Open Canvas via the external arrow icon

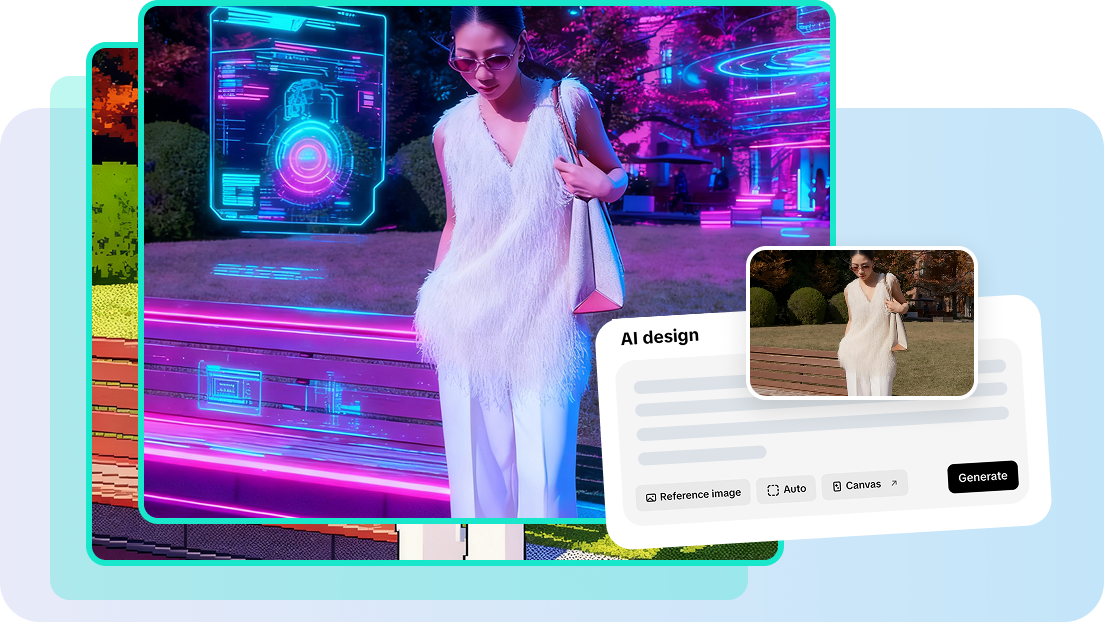click(x=893, y=484)
